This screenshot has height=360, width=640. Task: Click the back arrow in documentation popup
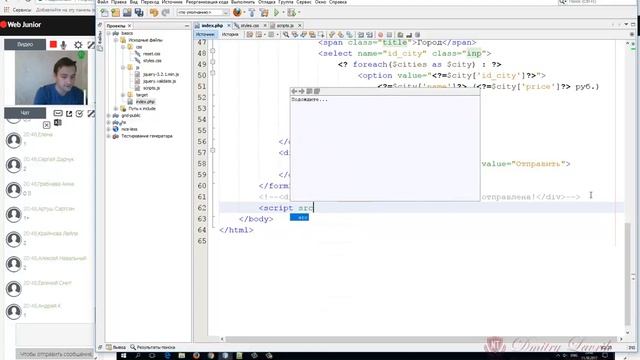point(294,91)
